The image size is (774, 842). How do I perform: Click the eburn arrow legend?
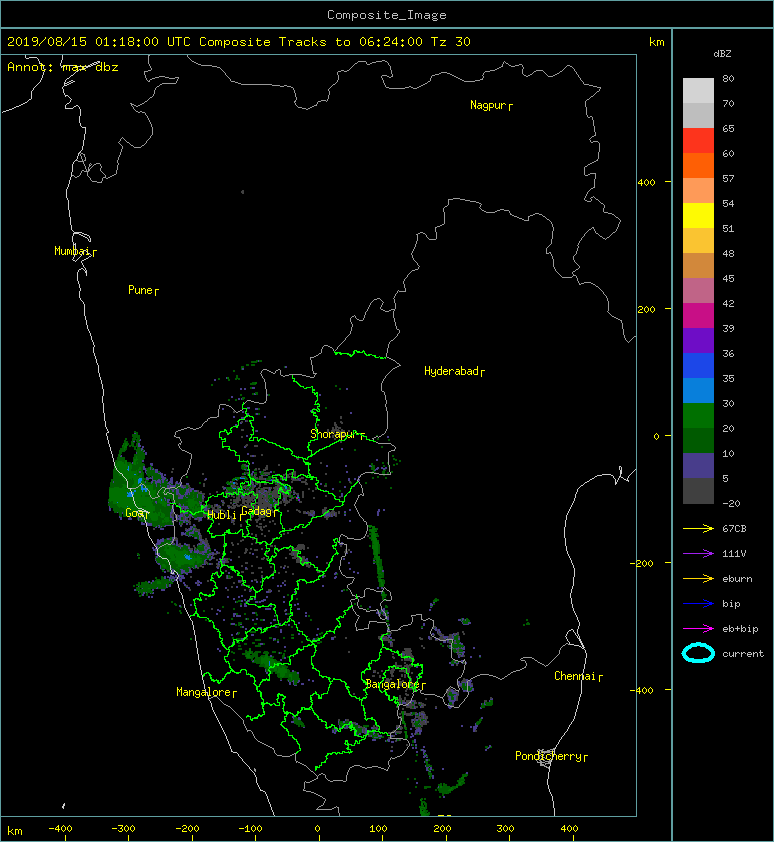pyautogui.click(x=698, y=578)
